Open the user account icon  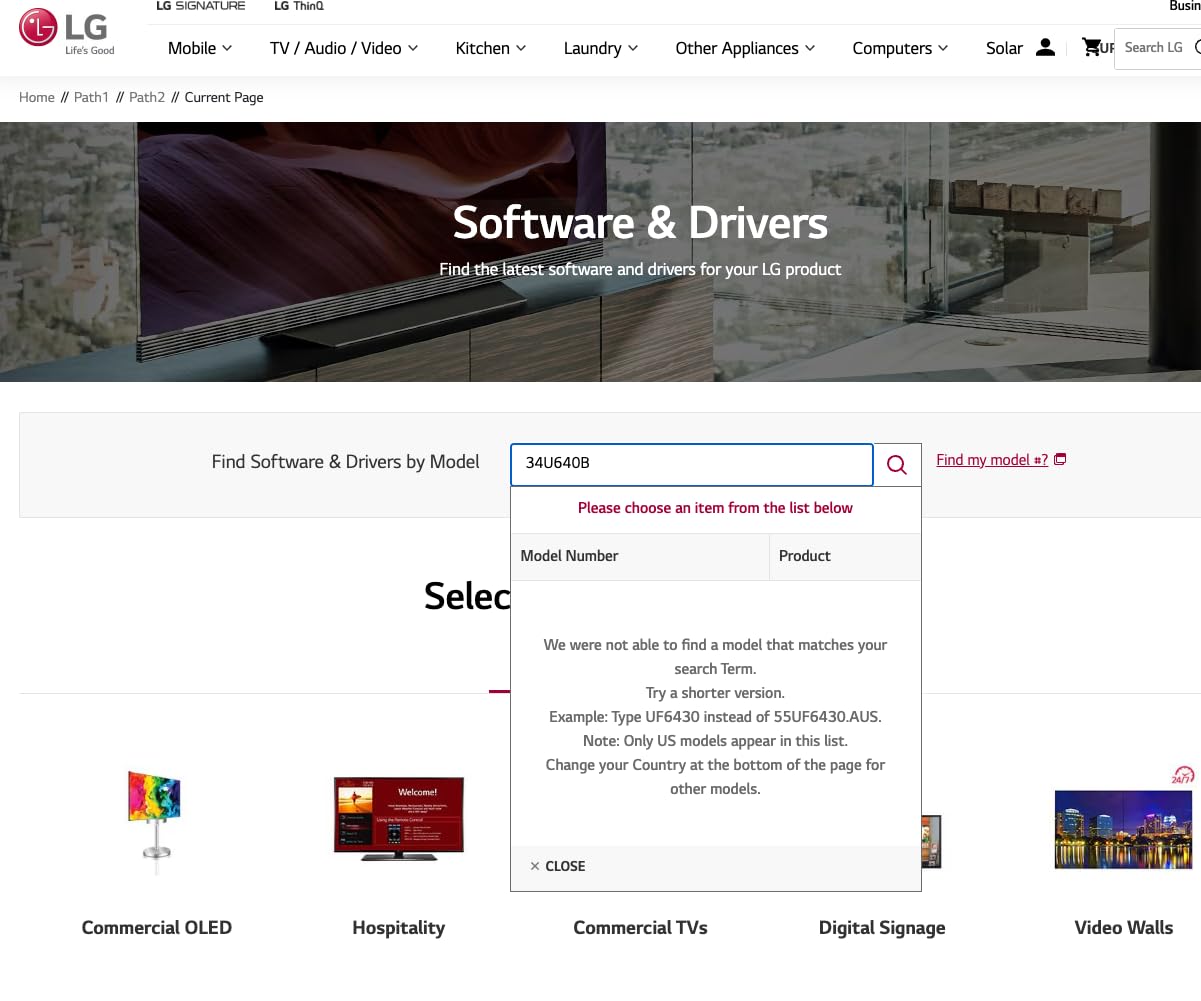click(1045, 47)
